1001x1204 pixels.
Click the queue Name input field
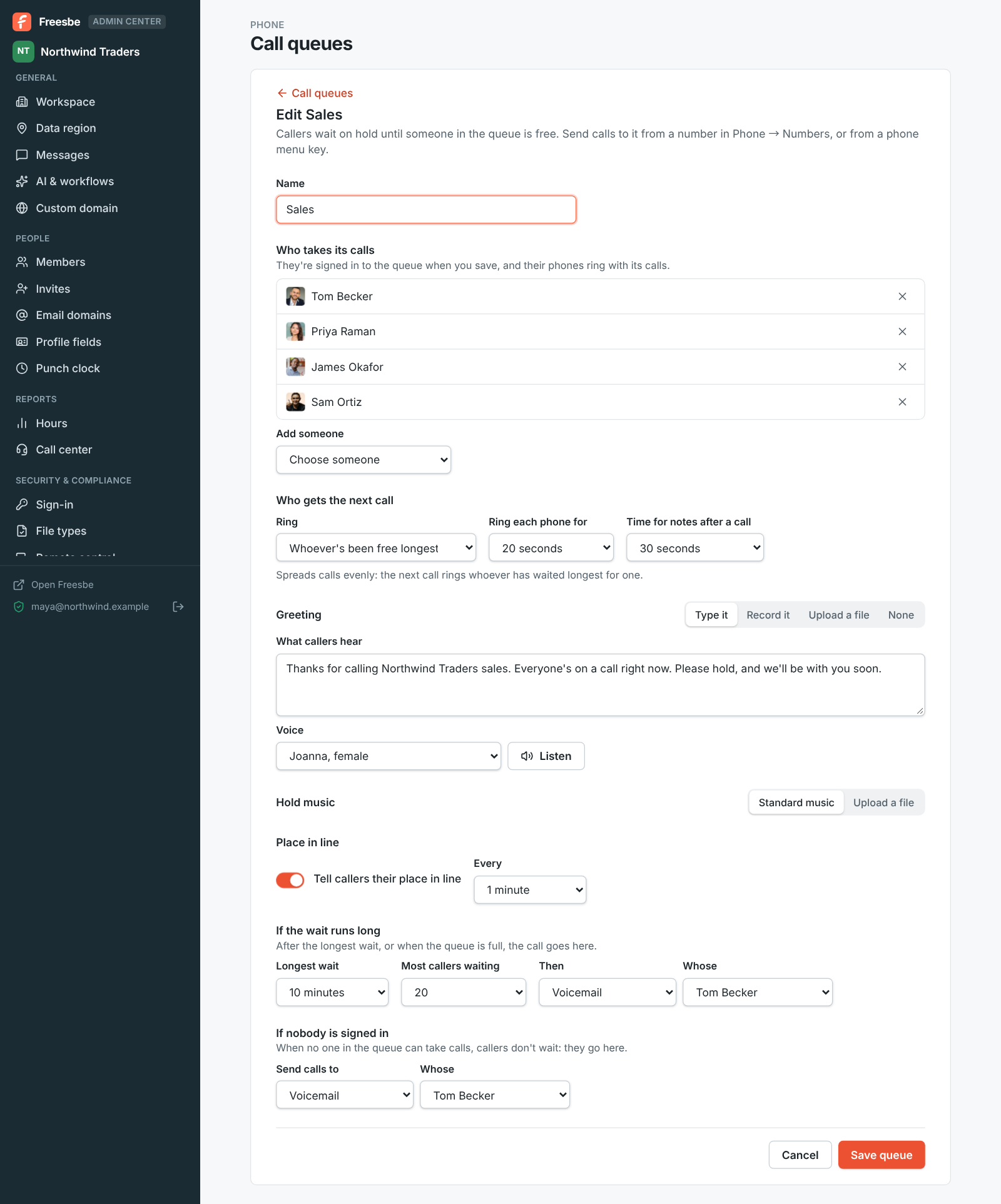click(x=426, y=210)
